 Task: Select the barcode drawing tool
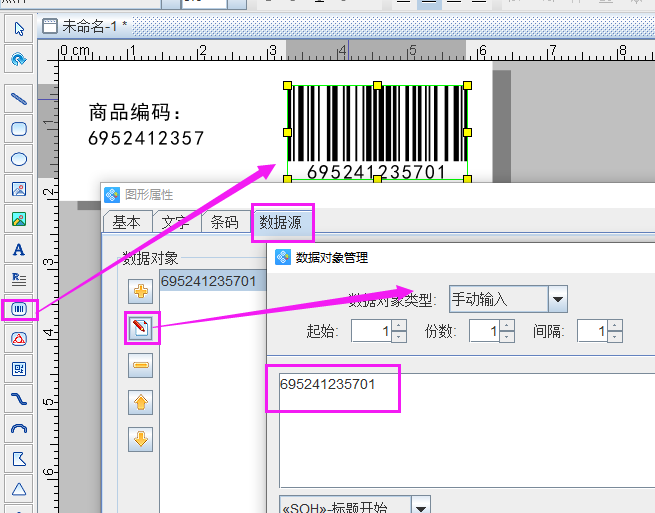[x=19, y=309]
